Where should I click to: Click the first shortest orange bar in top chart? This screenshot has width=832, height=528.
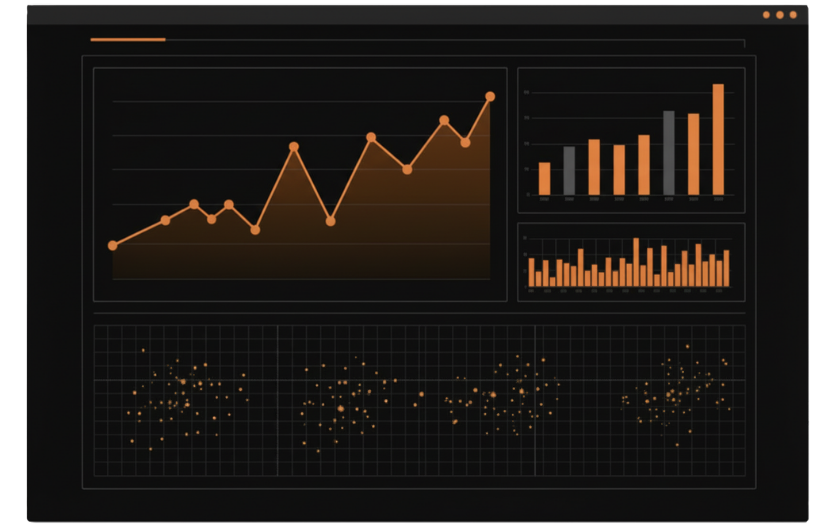click(544, 179)
